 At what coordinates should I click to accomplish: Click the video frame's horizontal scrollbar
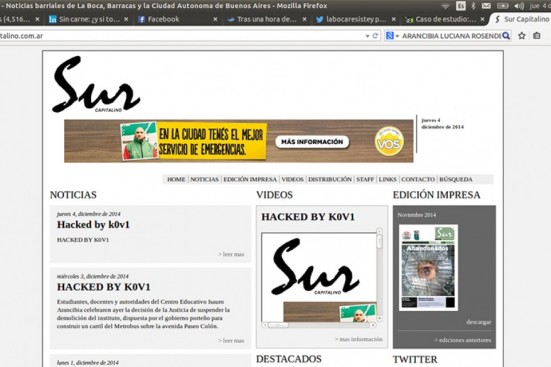(x=319, y=325)
